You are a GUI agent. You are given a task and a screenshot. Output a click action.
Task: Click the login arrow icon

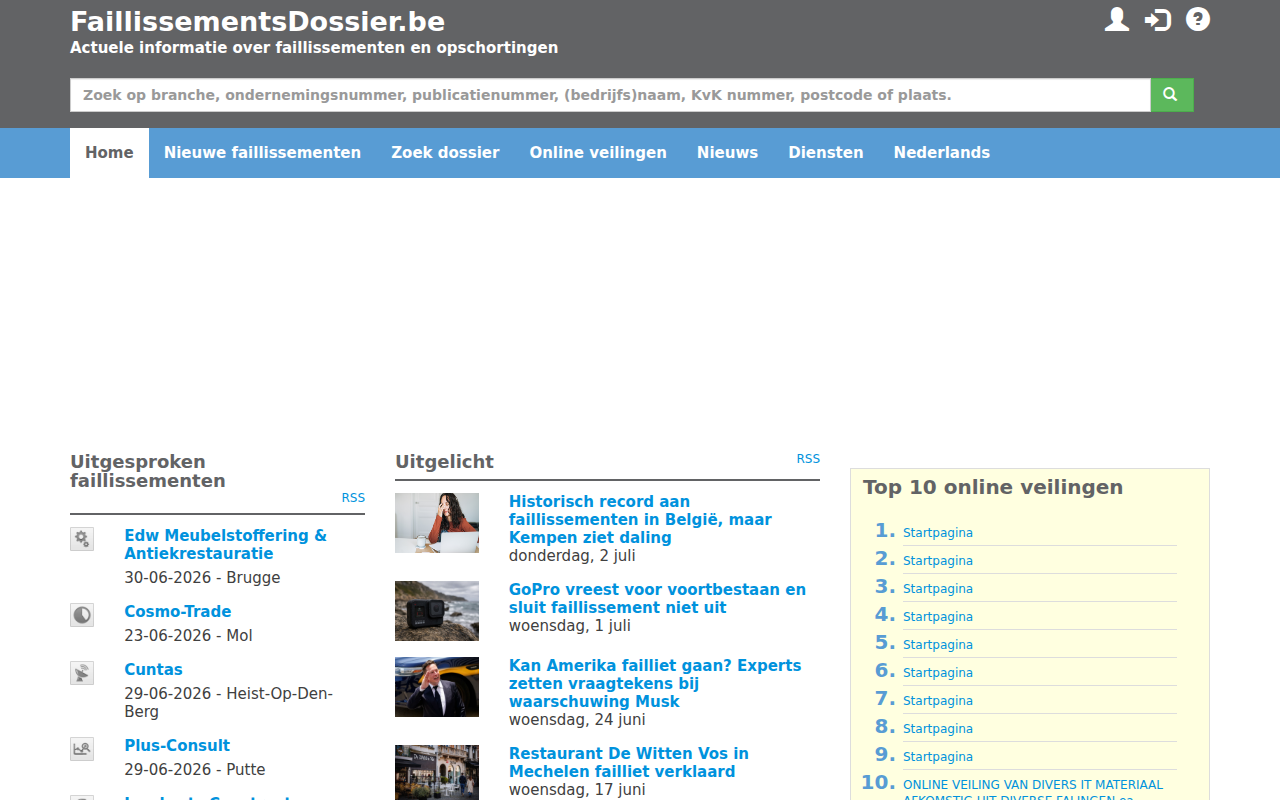pyautogui.click(x=1158, y=20)
